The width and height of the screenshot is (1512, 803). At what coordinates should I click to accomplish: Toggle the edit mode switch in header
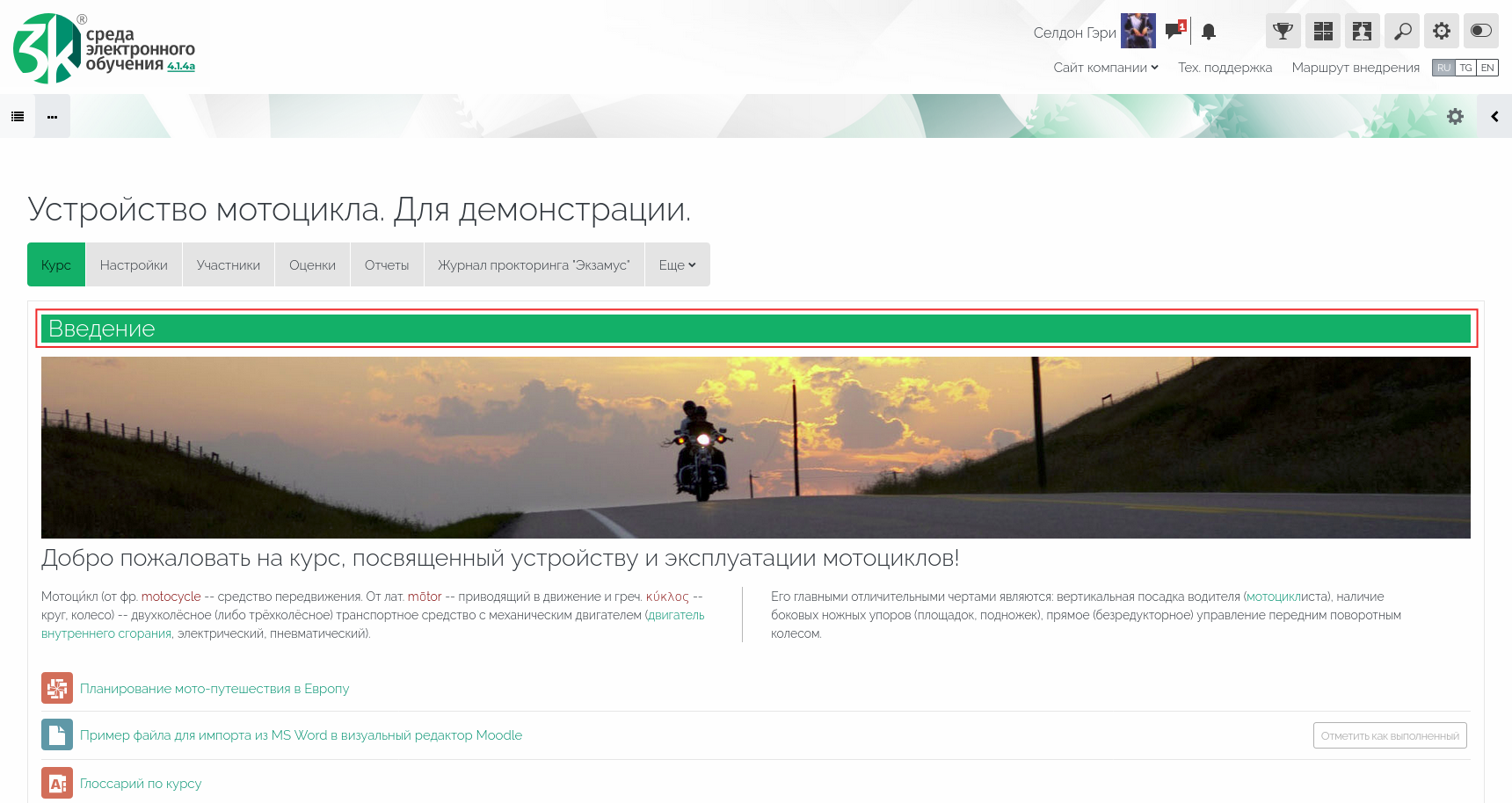[1481, 32]
